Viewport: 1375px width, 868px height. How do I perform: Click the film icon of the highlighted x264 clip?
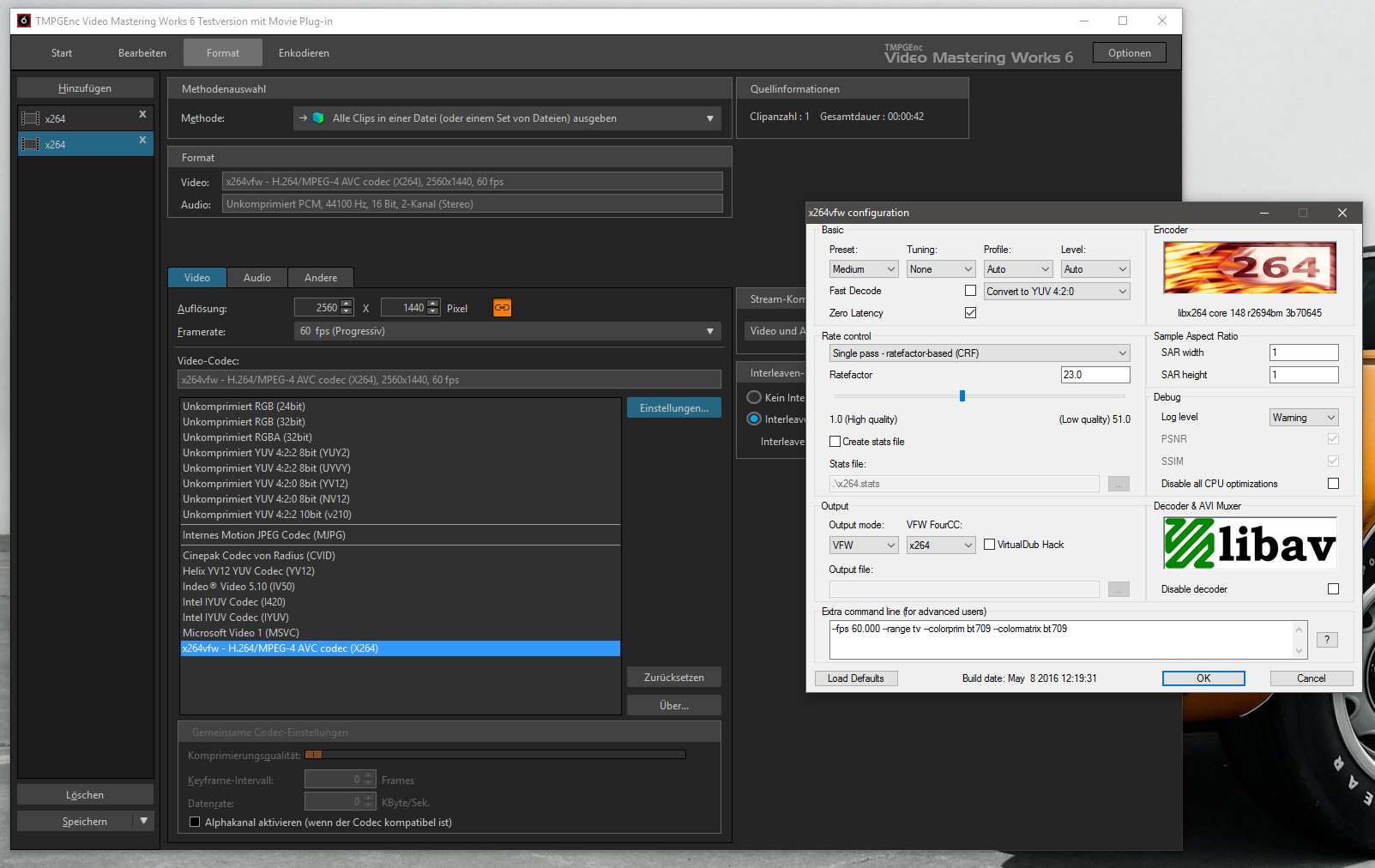click(31, 144)
